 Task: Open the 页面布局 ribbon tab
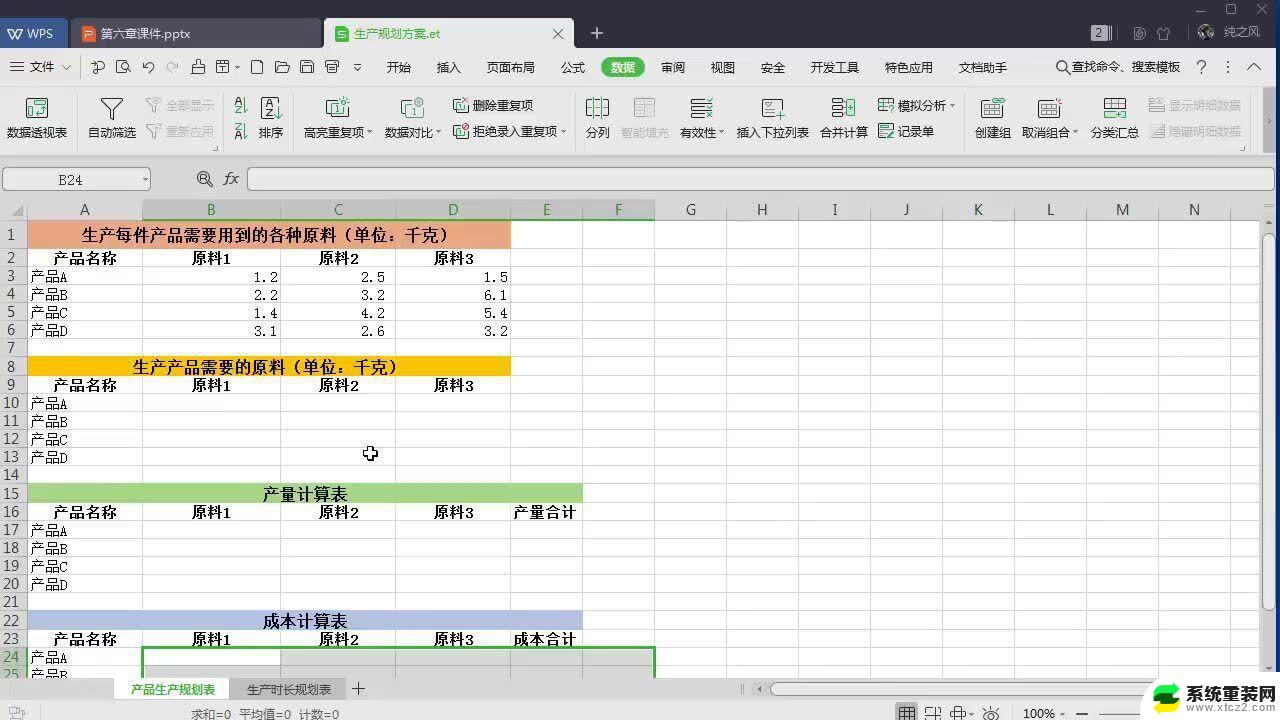point(511,67)
